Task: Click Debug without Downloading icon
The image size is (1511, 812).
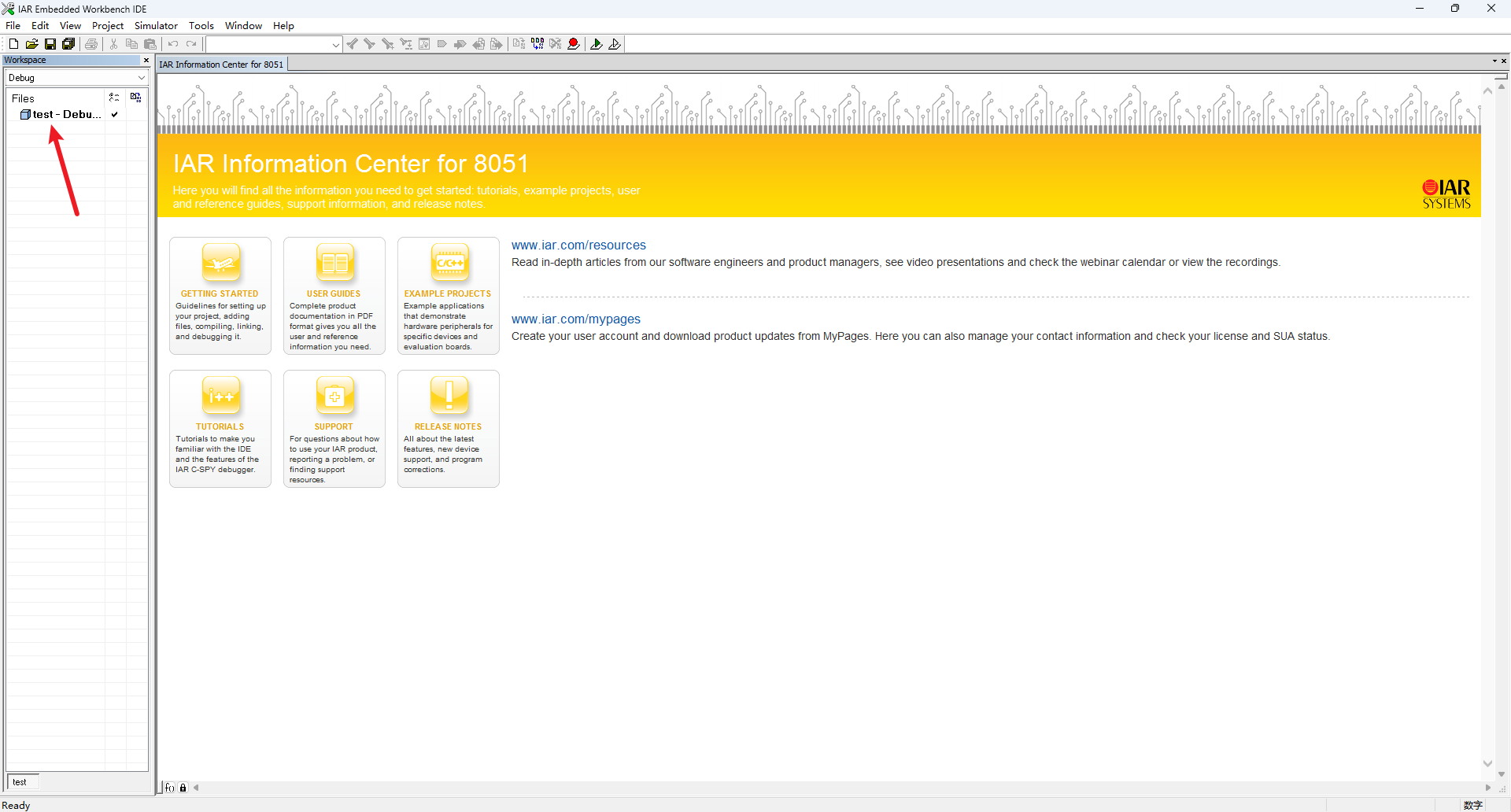Action: tap(615, 44)
